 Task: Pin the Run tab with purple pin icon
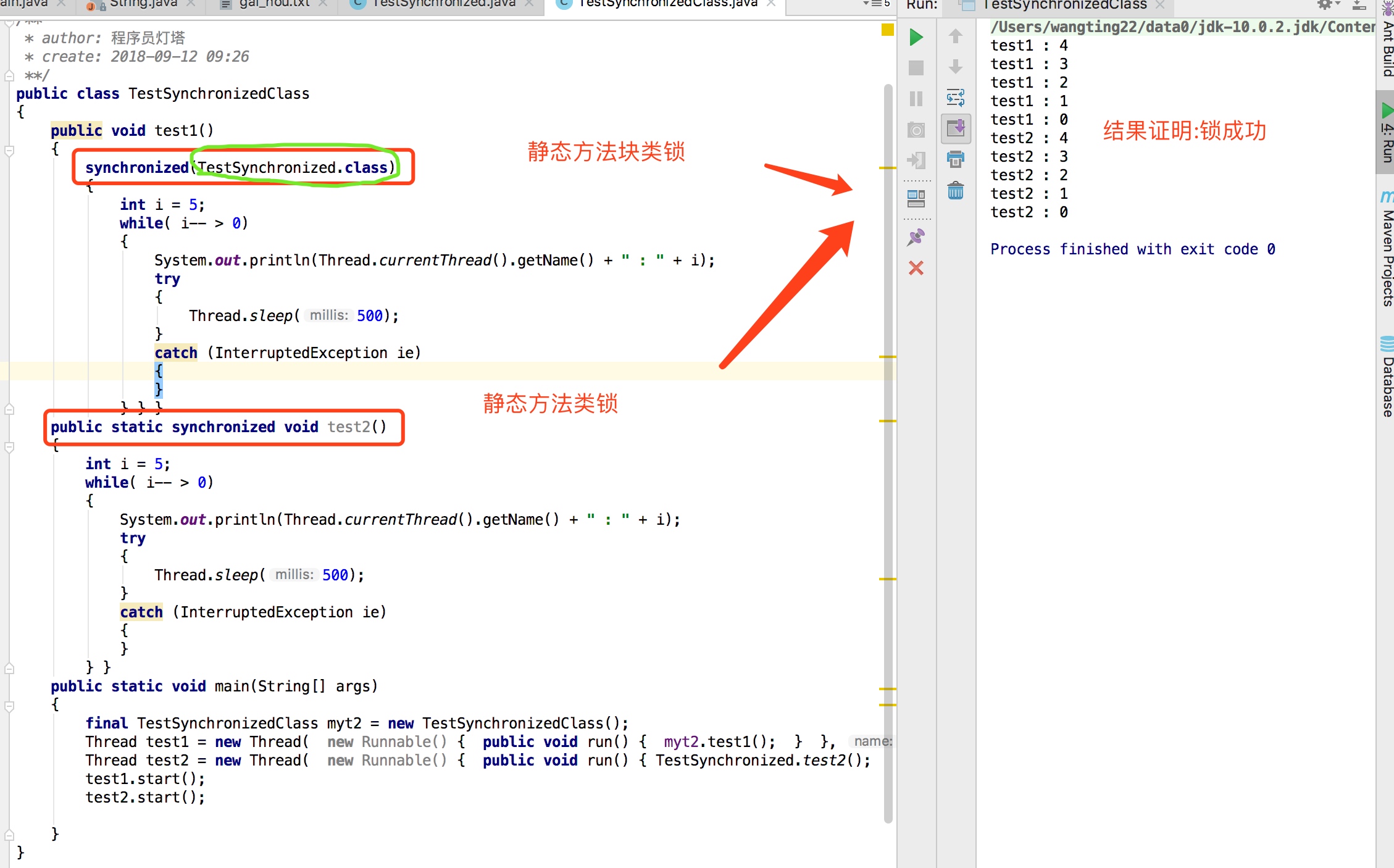(916, 237)
